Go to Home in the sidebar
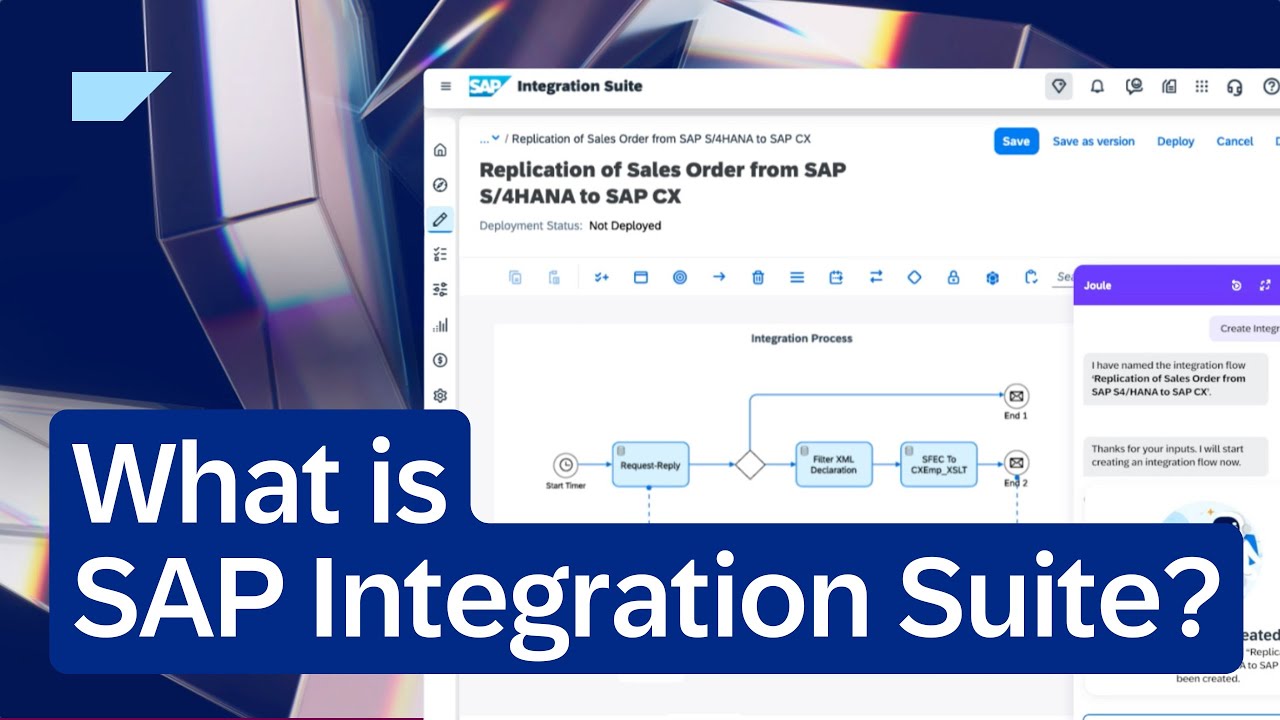The image size is (1280, 720). click(x=440, y=150)
